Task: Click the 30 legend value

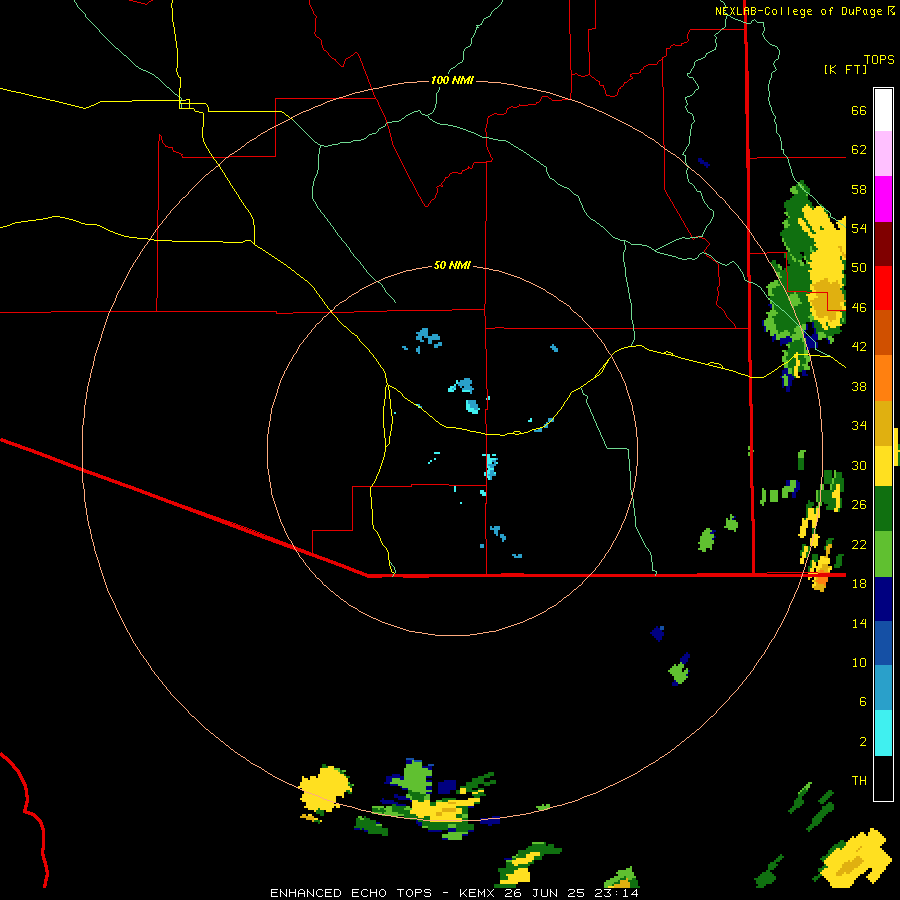Action: 859,465
